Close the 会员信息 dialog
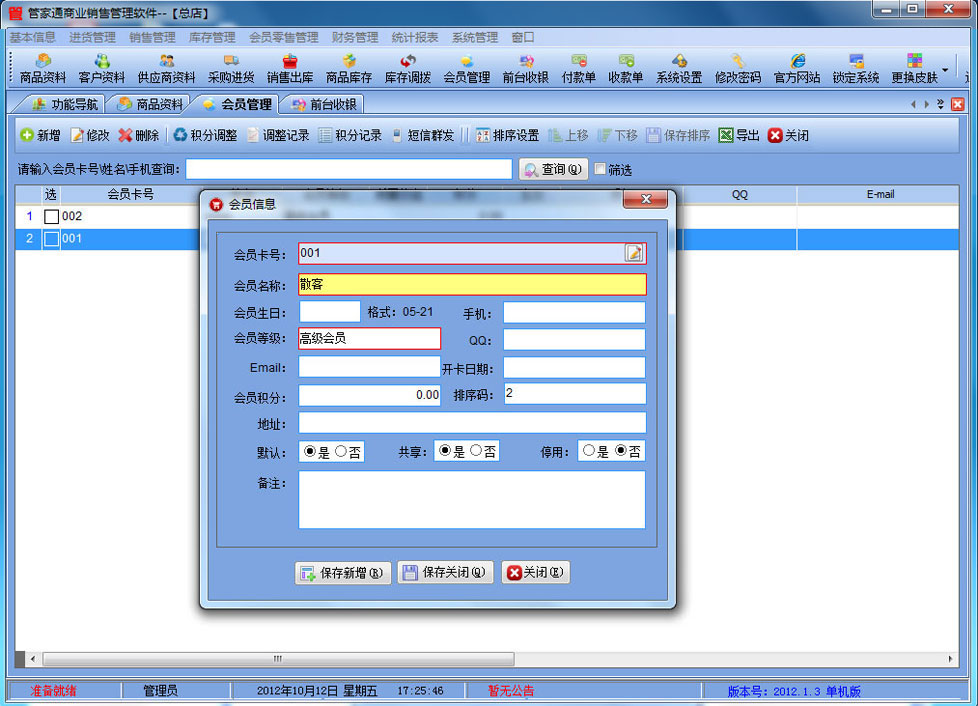The width and height of the screenshot is (978, 706). click(x=646, y=199)
